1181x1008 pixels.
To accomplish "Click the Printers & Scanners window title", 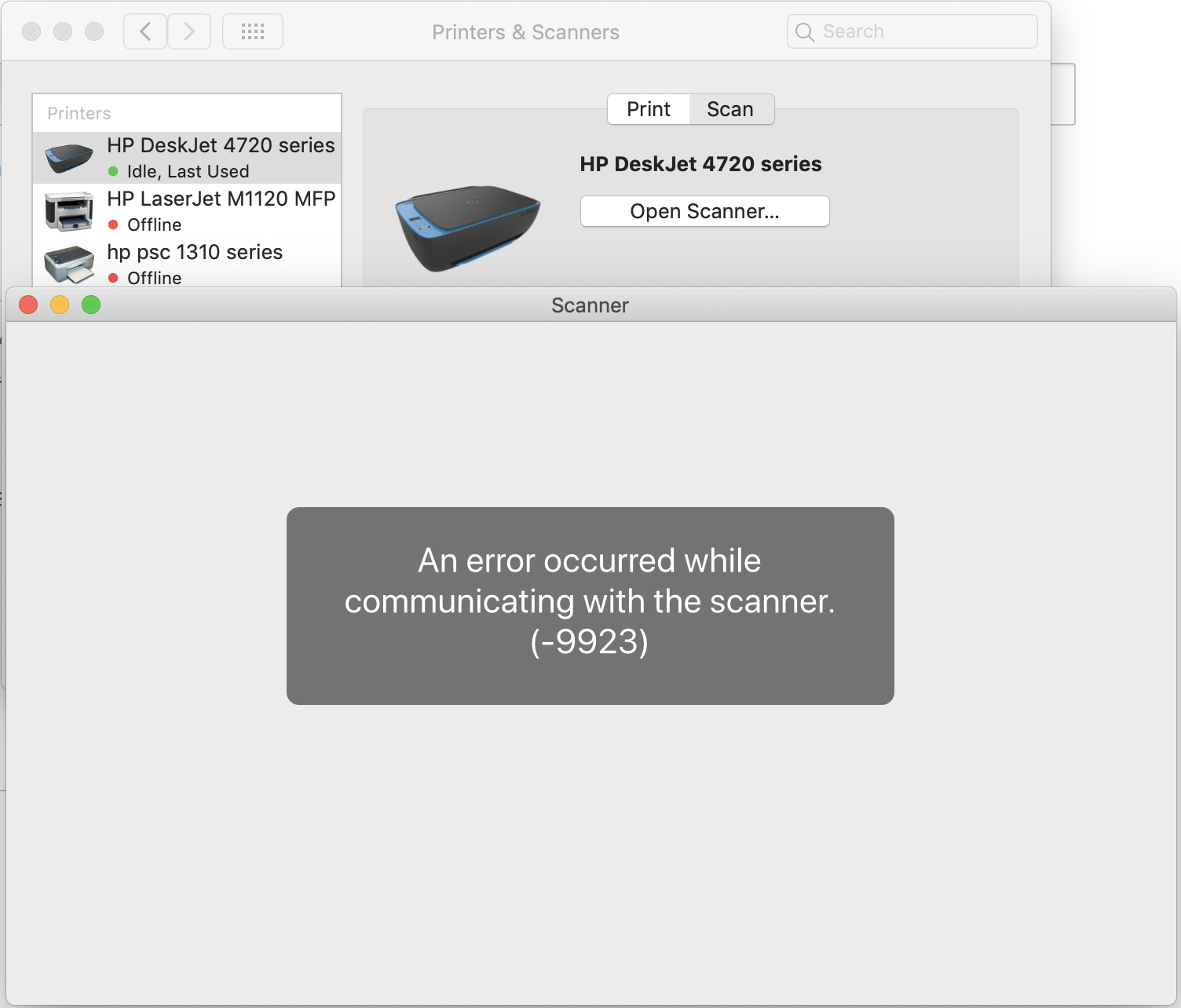I will click(526, 32).
